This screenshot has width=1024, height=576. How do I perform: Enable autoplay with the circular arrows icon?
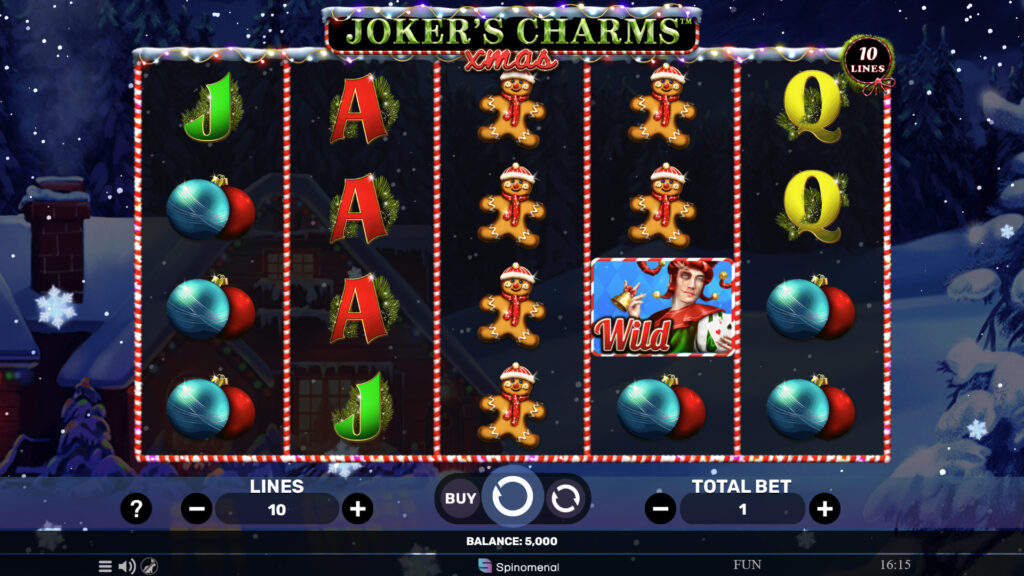pyautogui.click(x=565, y=499)
